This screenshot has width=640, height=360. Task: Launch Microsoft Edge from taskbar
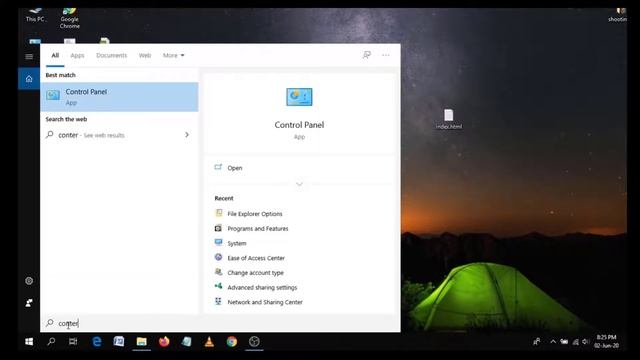coord(97,342)
